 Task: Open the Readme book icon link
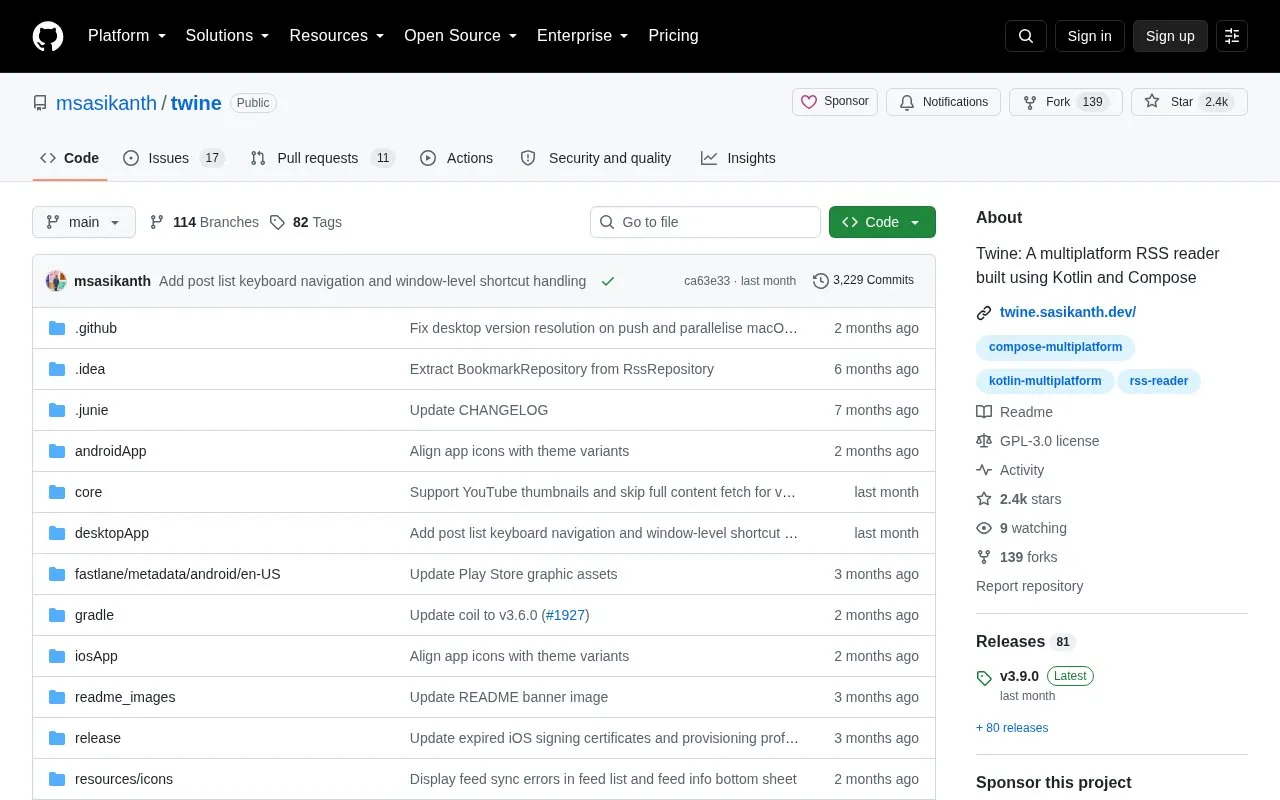[x=984, y=412]
